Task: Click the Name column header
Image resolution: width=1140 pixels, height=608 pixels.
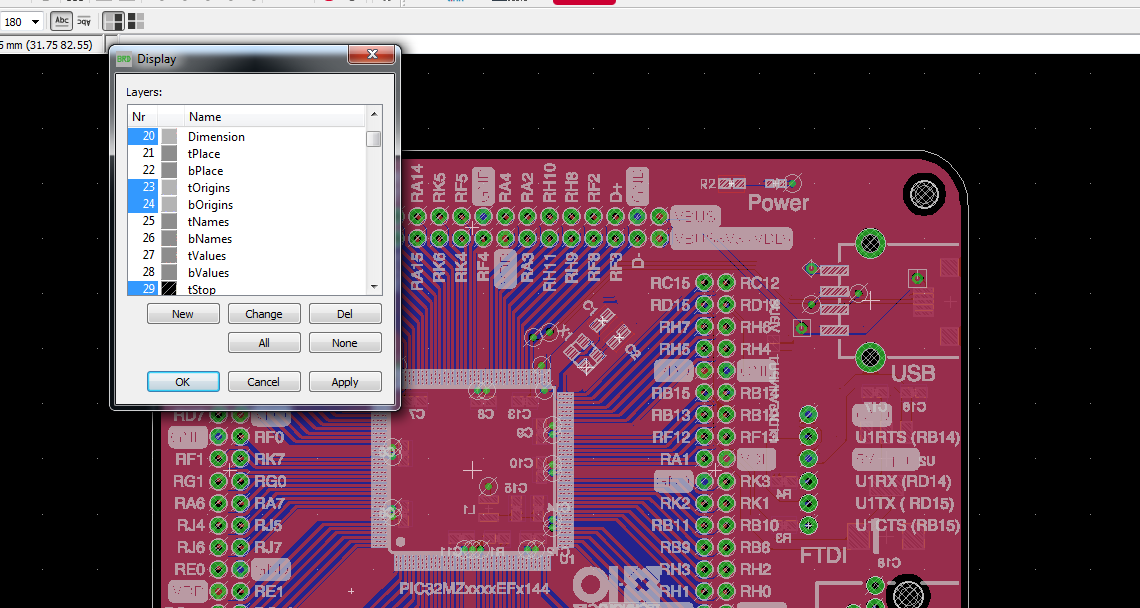Action: point(275,116)
